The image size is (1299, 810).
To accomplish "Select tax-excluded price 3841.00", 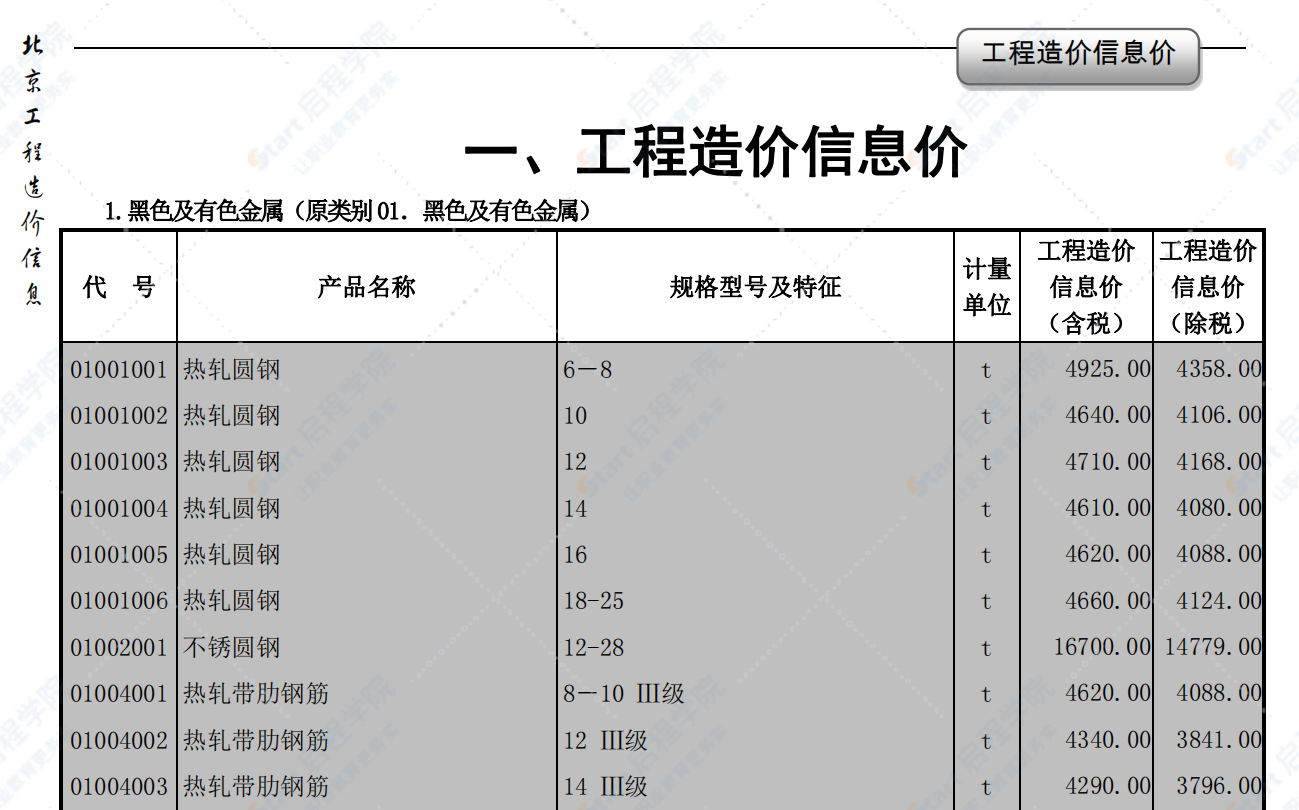I will click(x=1219, y=740).
